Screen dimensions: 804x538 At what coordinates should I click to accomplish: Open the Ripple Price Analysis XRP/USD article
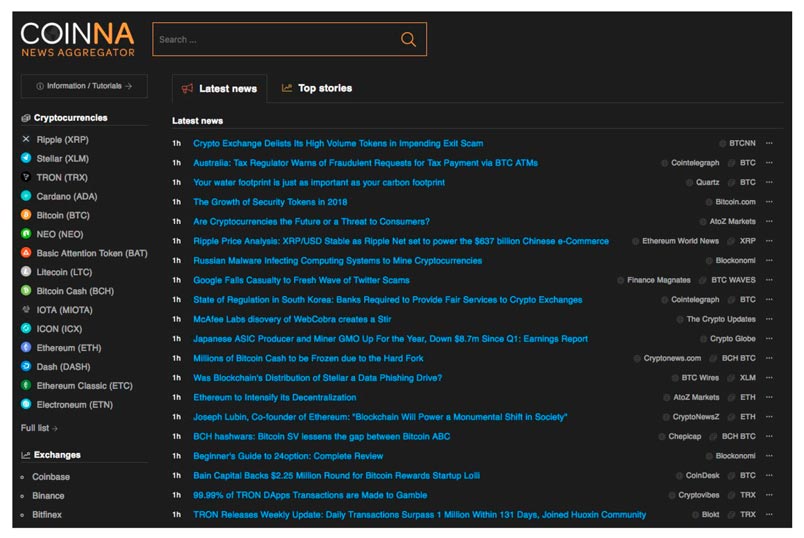(x=401, y=241)
